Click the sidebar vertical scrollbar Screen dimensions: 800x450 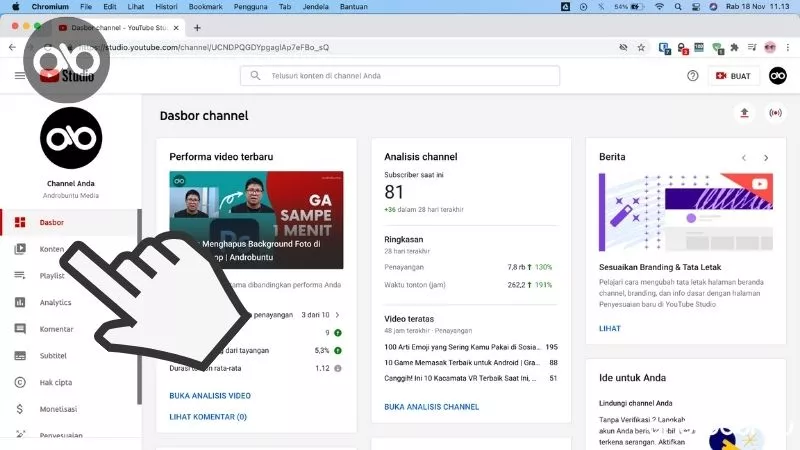point(139,306)
